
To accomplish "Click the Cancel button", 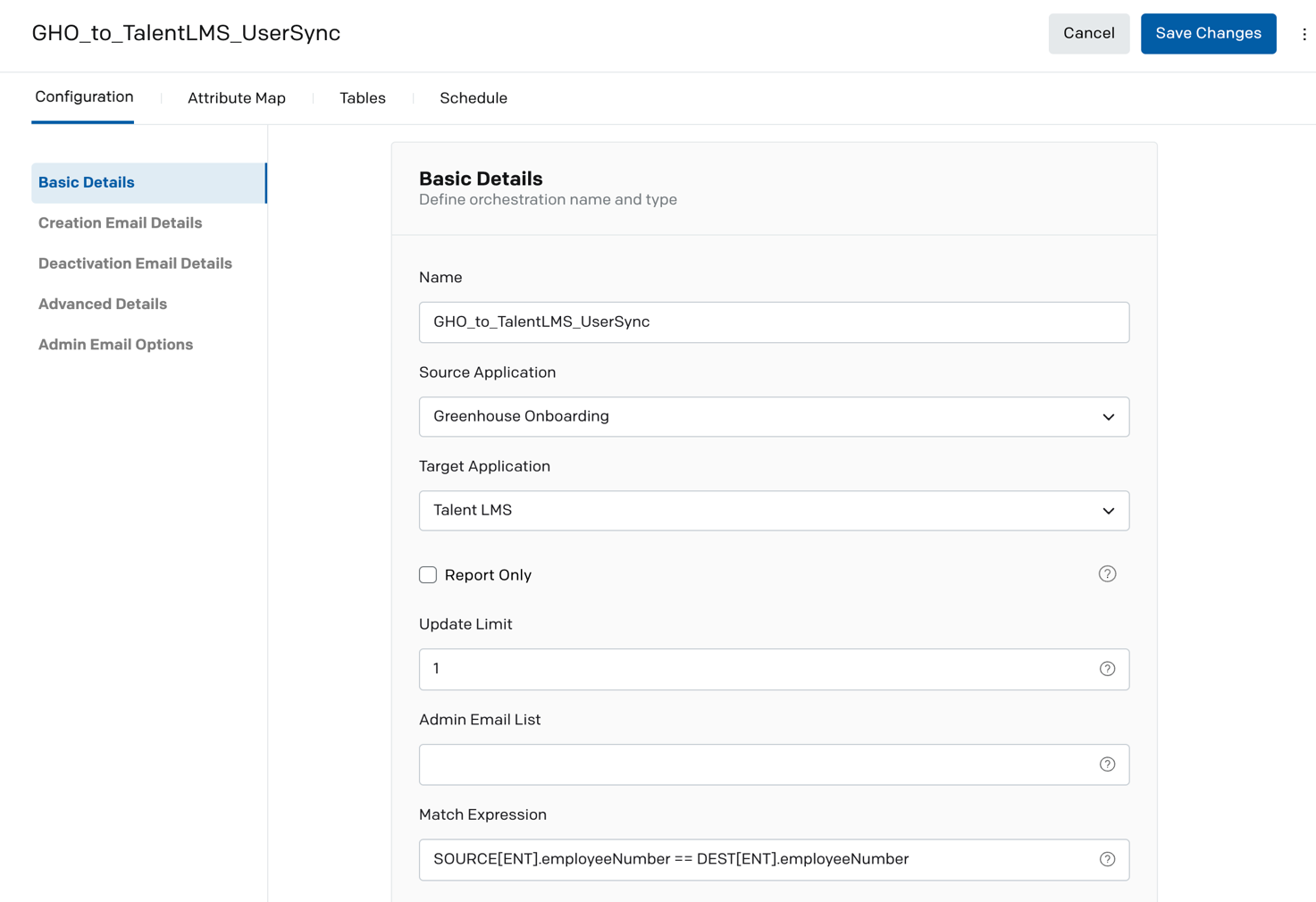I will point(1088,34).
